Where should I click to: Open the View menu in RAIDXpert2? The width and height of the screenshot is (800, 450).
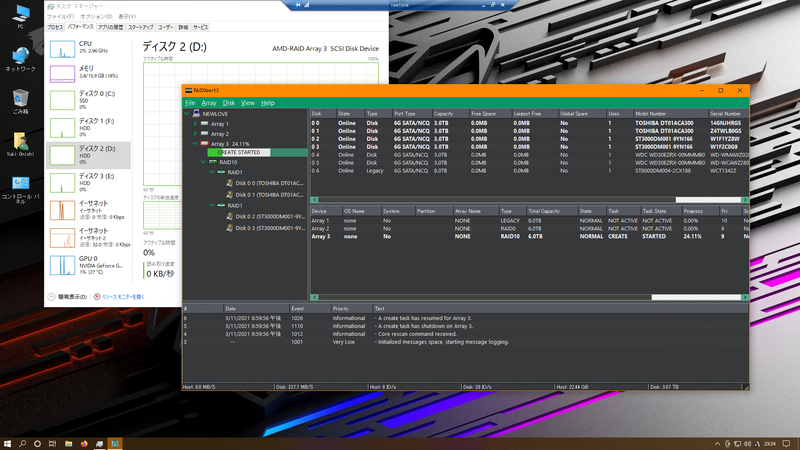[247, 103]
